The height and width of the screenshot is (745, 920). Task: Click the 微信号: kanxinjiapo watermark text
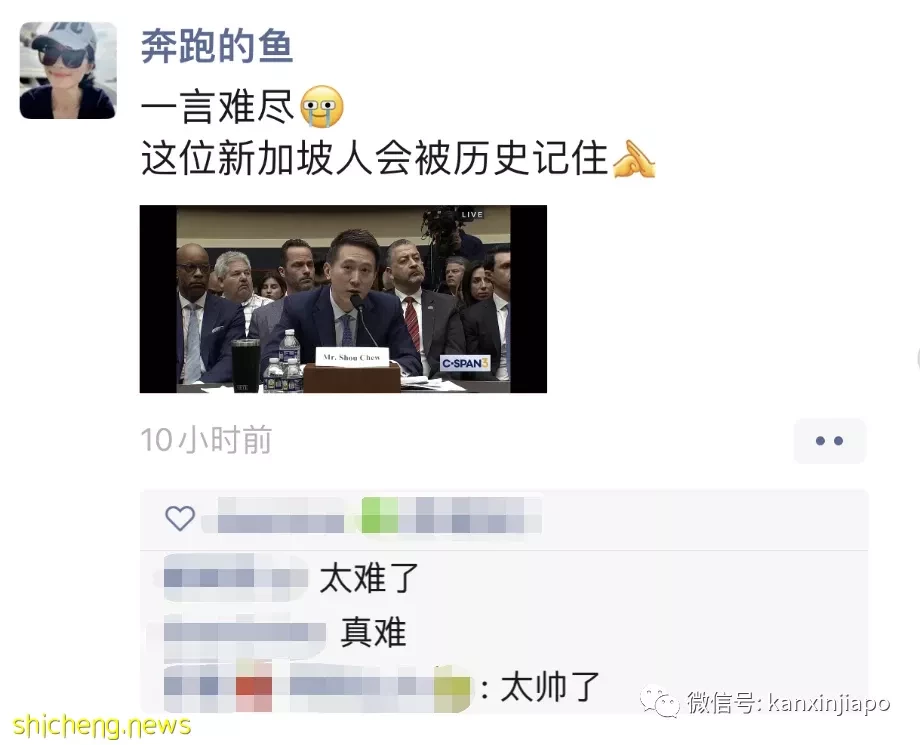pyautogui.click(x=789, y=702)
